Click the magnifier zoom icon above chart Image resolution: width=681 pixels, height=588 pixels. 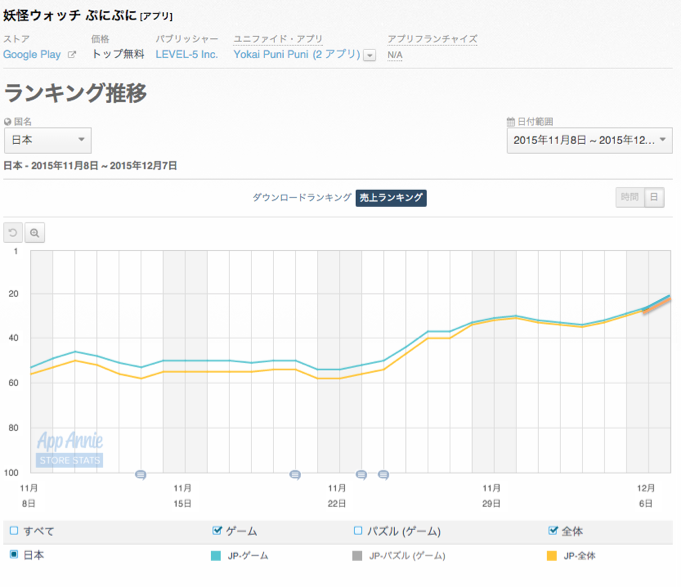(35, 233)
